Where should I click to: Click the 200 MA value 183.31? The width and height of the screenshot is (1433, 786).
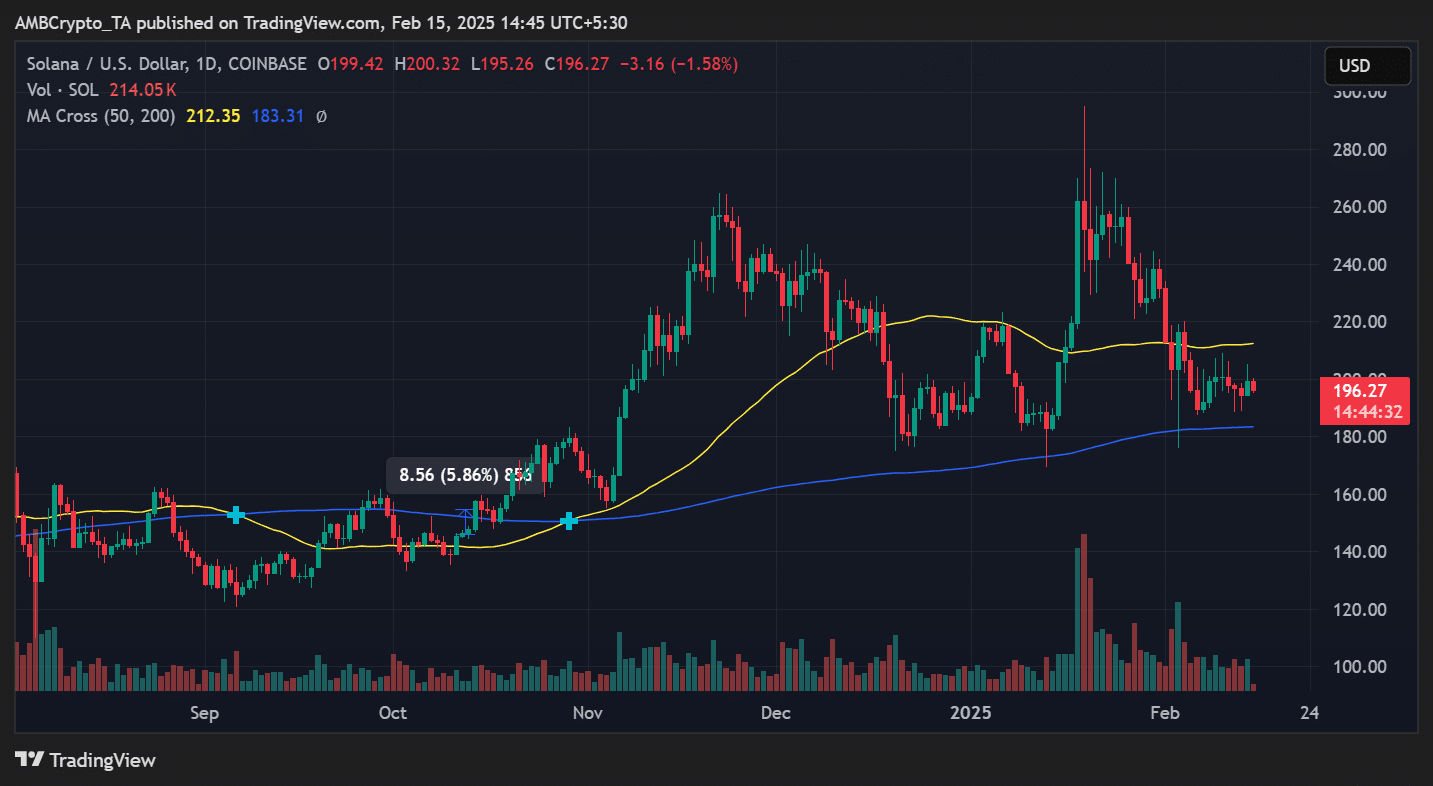tap(277, 116)
